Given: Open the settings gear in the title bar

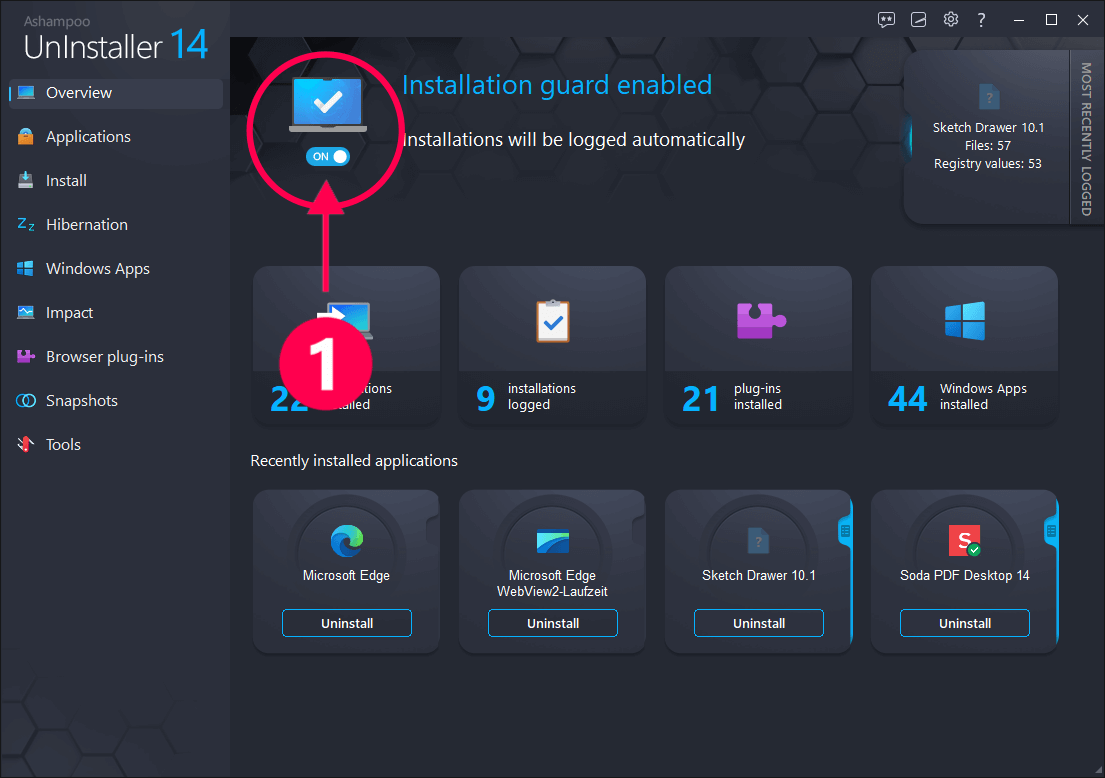Looking at the screenshot, I should tap(950, 19).
